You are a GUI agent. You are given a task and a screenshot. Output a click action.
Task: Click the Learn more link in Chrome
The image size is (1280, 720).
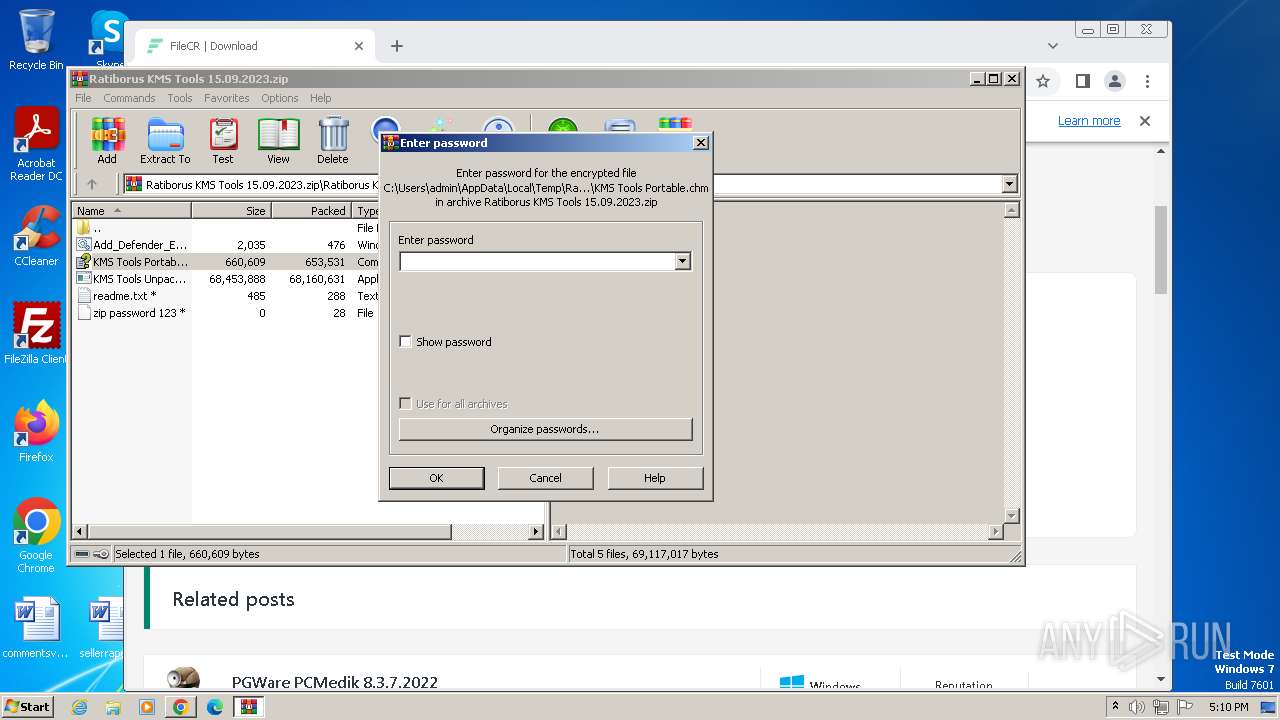click(1089, 121)
